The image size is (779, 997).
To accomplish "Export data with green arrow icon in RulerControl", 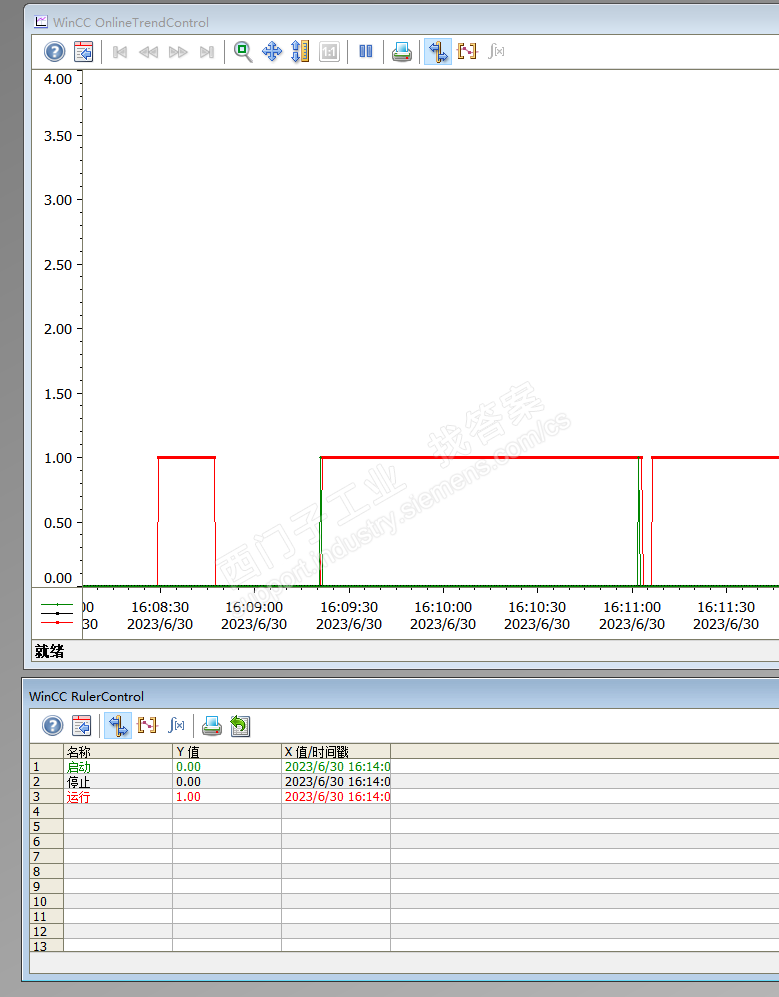I will coord(240,725).
